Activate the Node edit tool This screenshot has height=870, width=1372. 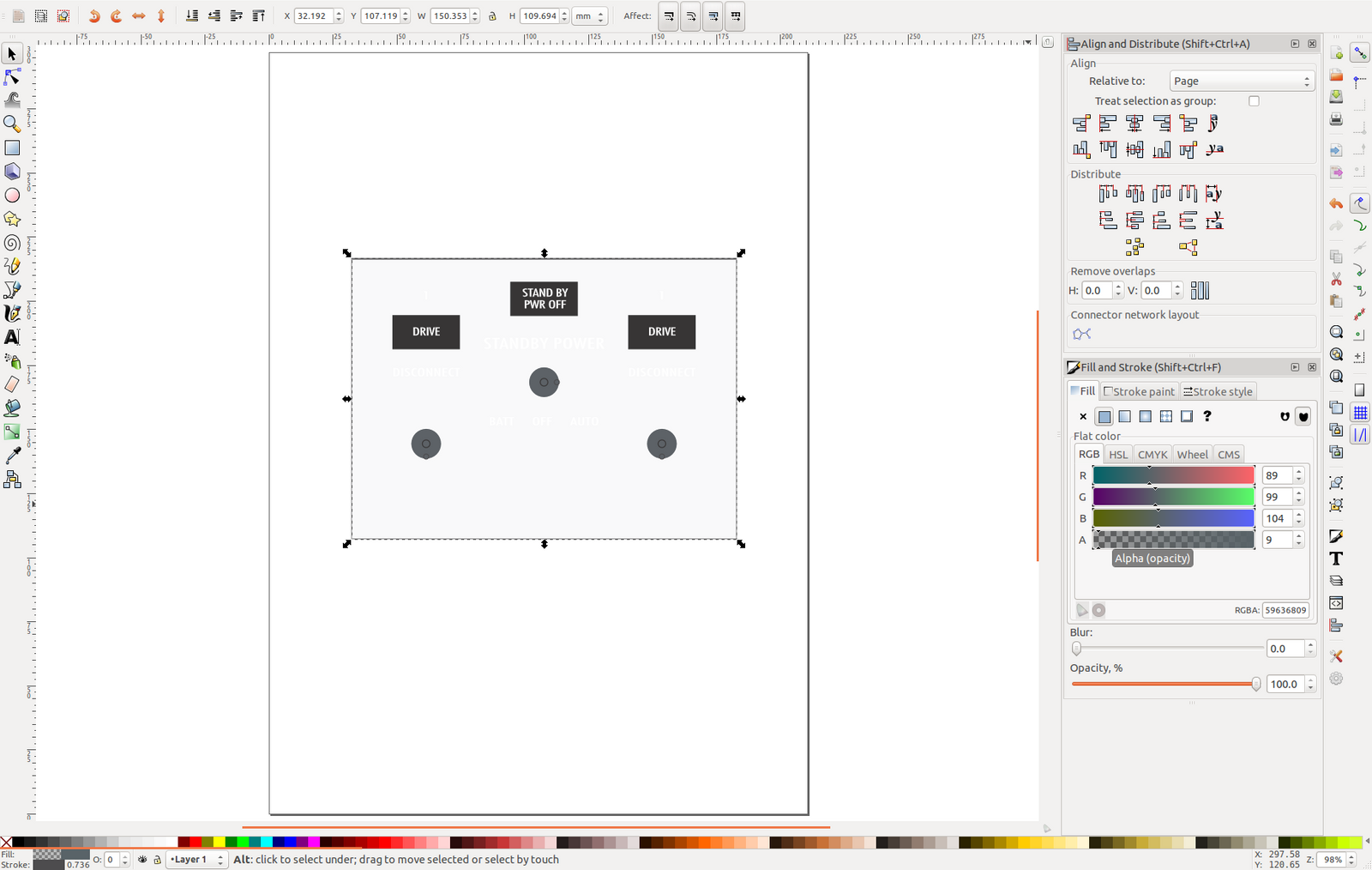click(x=12, y=77)
